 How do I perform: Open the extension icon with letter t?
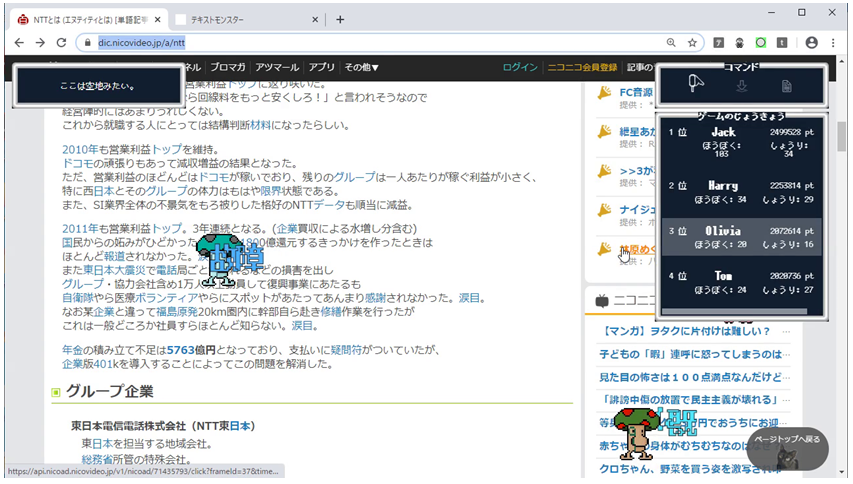point(782,42)
